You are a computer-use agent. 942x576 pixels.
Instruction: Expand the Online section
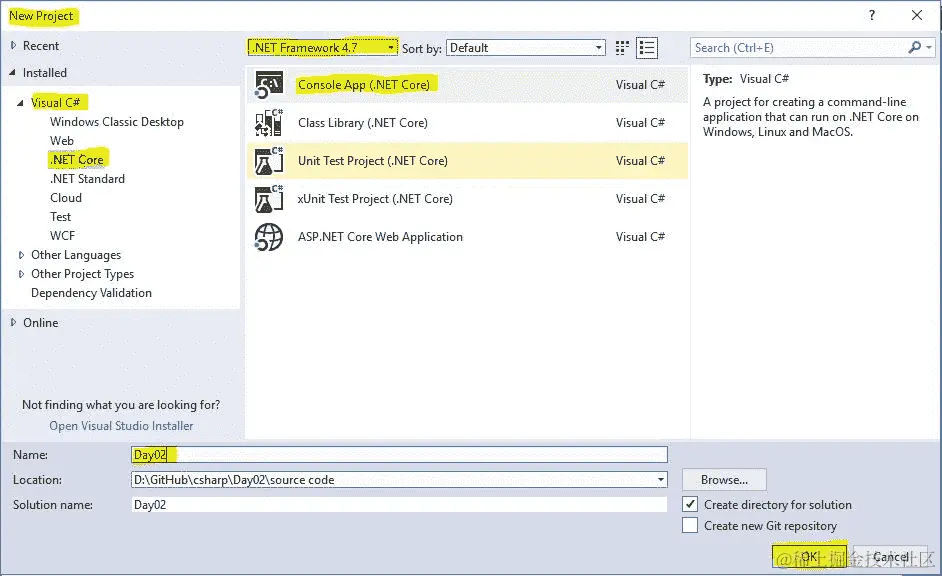[13, 323]
